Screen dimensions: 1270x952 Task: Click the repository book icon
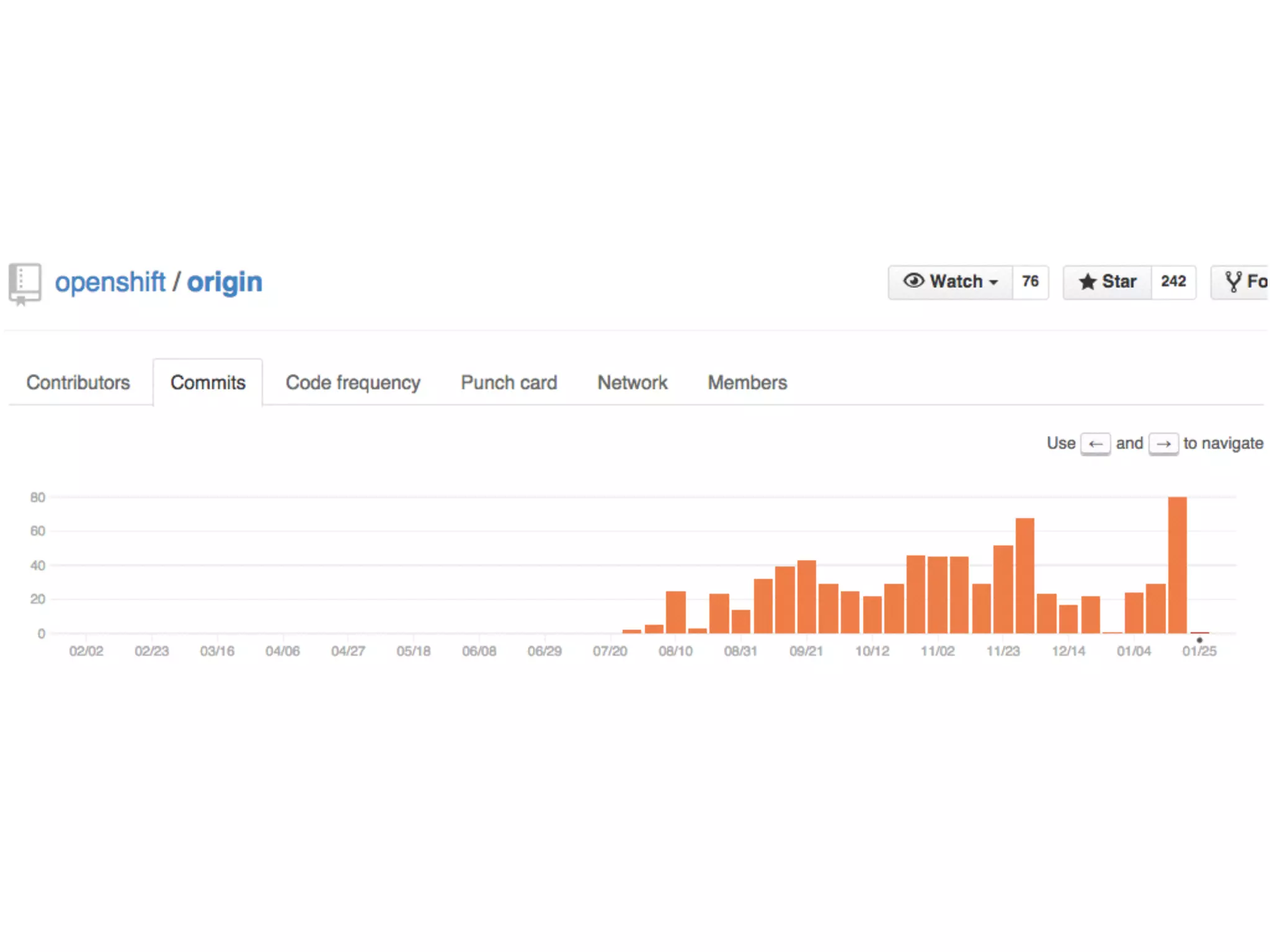click(25, 284)
